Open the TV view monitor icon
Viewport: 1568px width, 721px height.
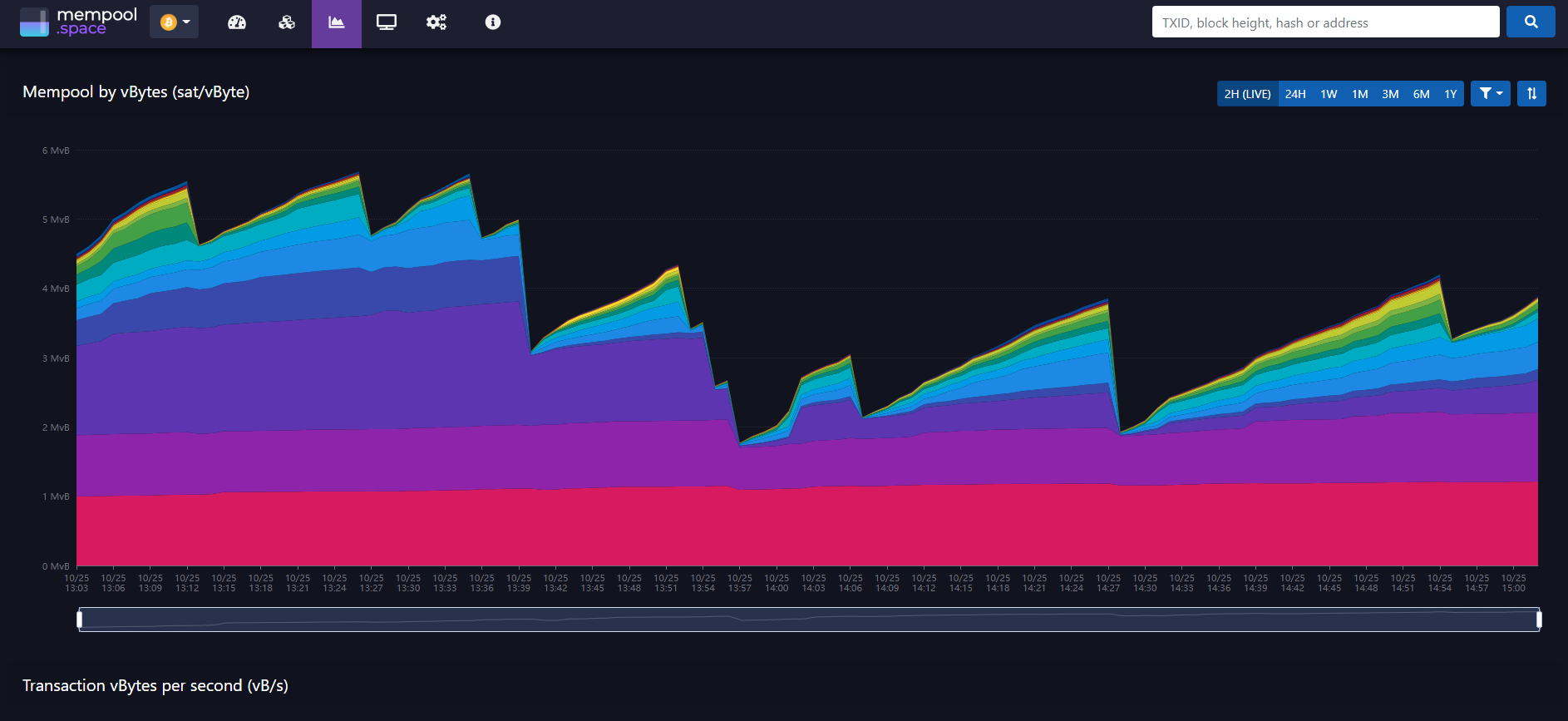tap(387, 22)
